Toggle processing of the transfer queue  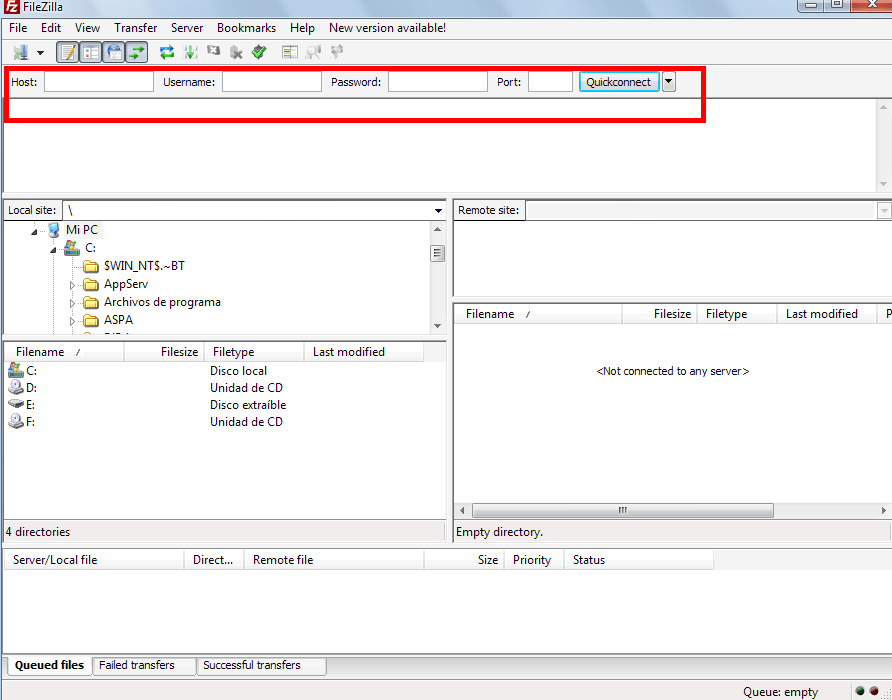point(191,52)
